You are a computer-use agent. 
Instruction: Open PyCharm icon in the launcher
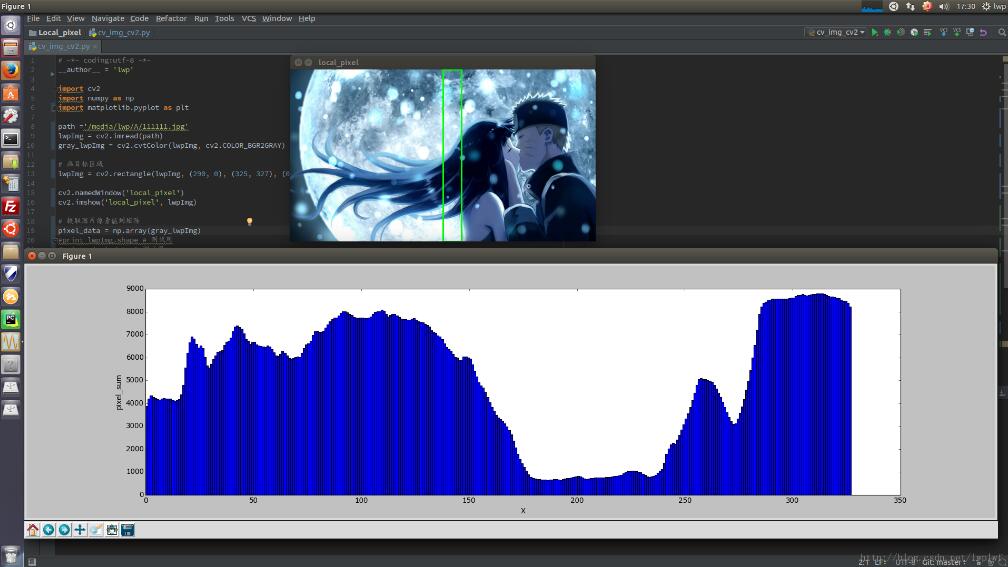coord(10,319)
